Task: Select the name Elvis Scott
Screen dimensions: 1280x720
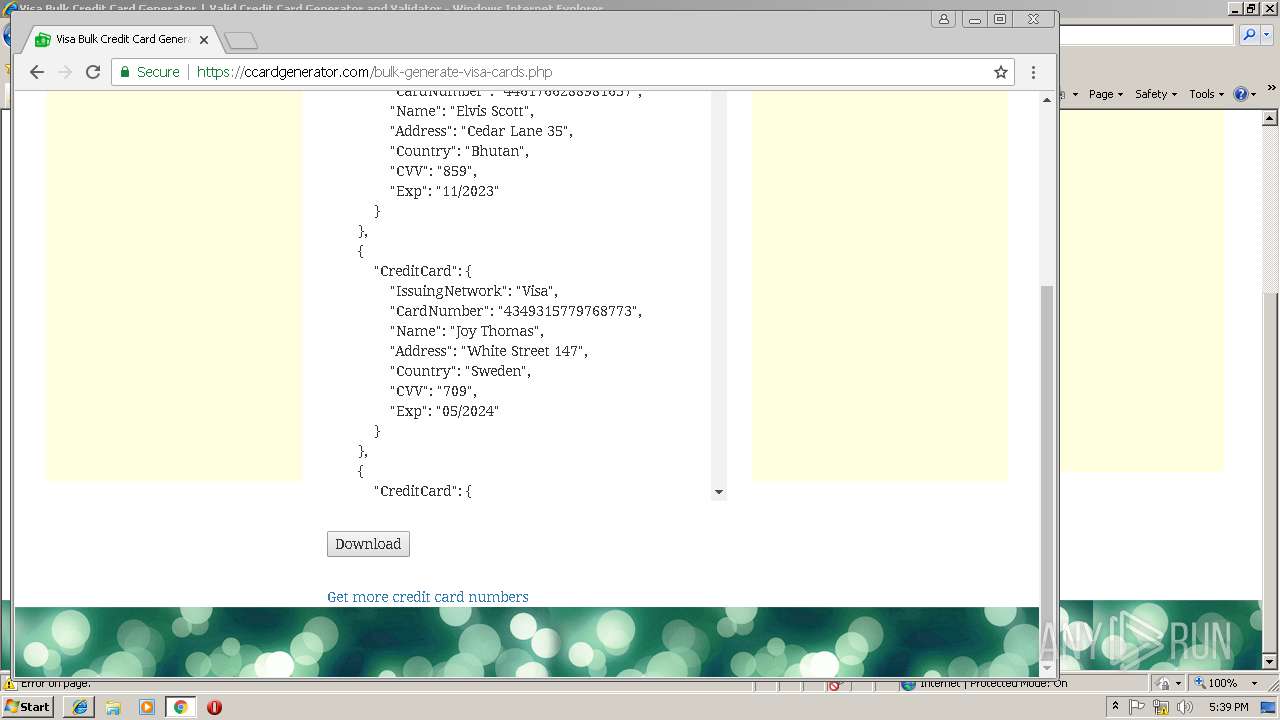Action: tap(491, 111)
